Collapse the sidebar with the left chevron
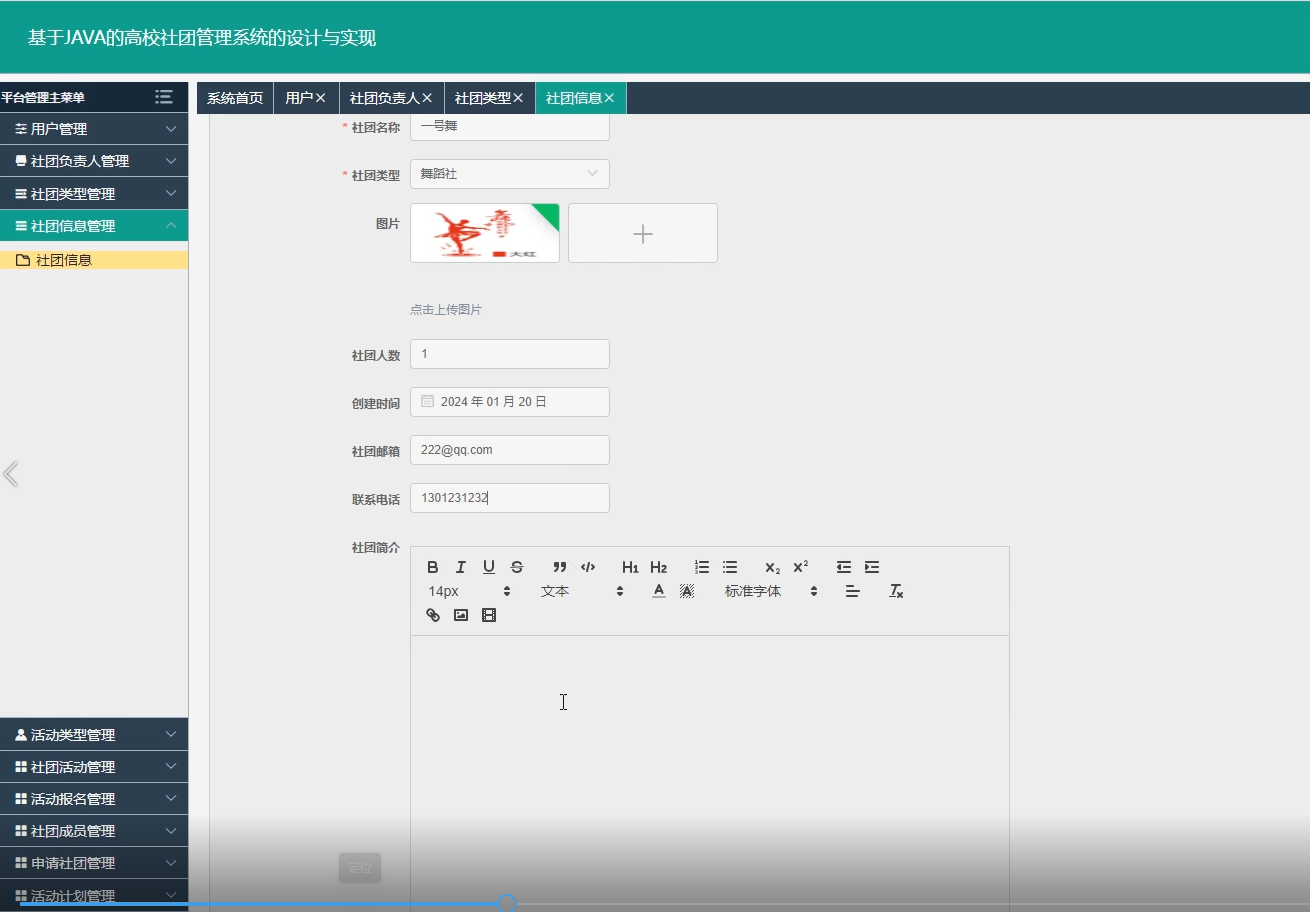 (11, 474)
